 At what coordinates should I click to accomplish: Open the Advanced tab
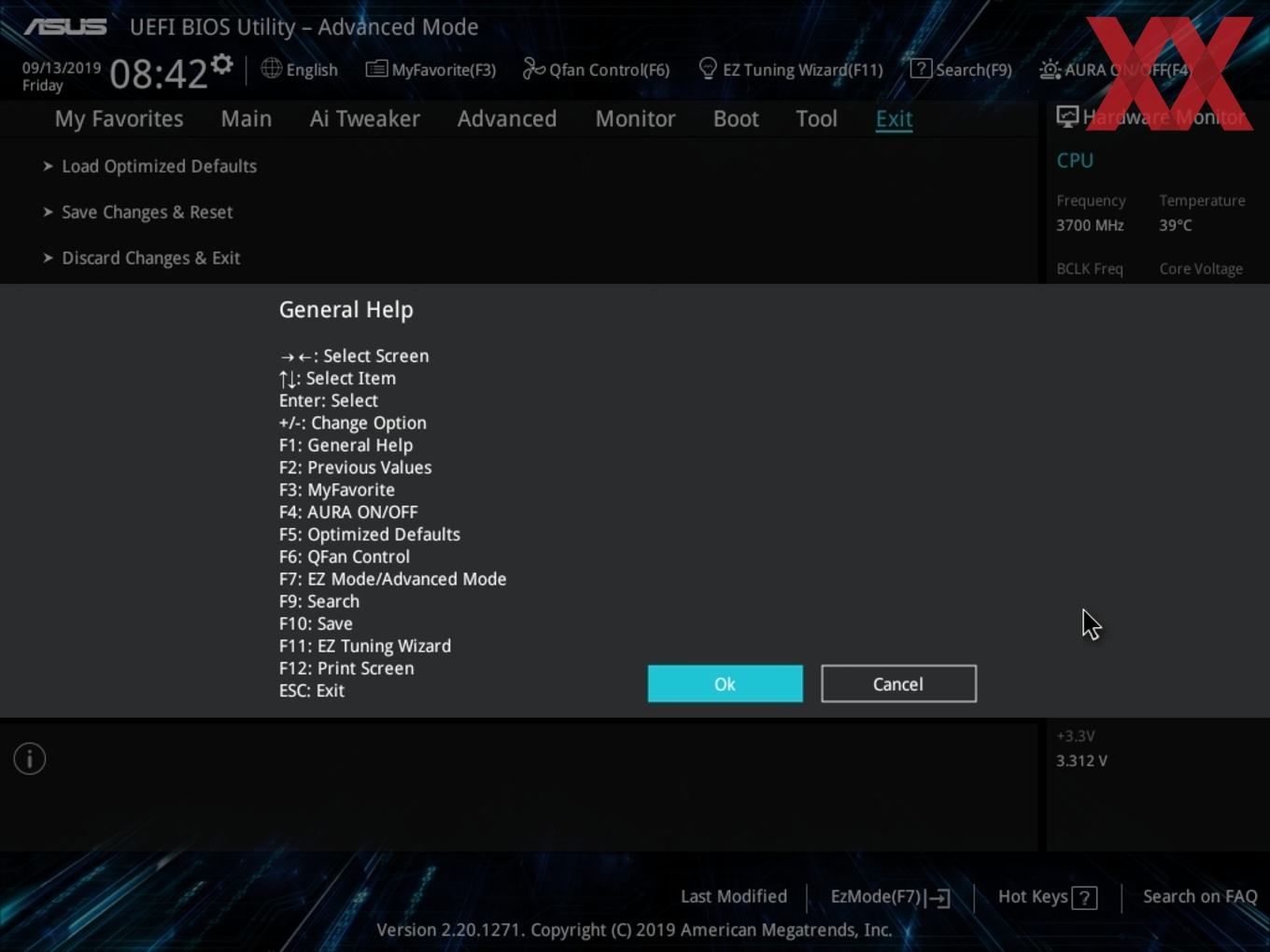tap(507, 119)
